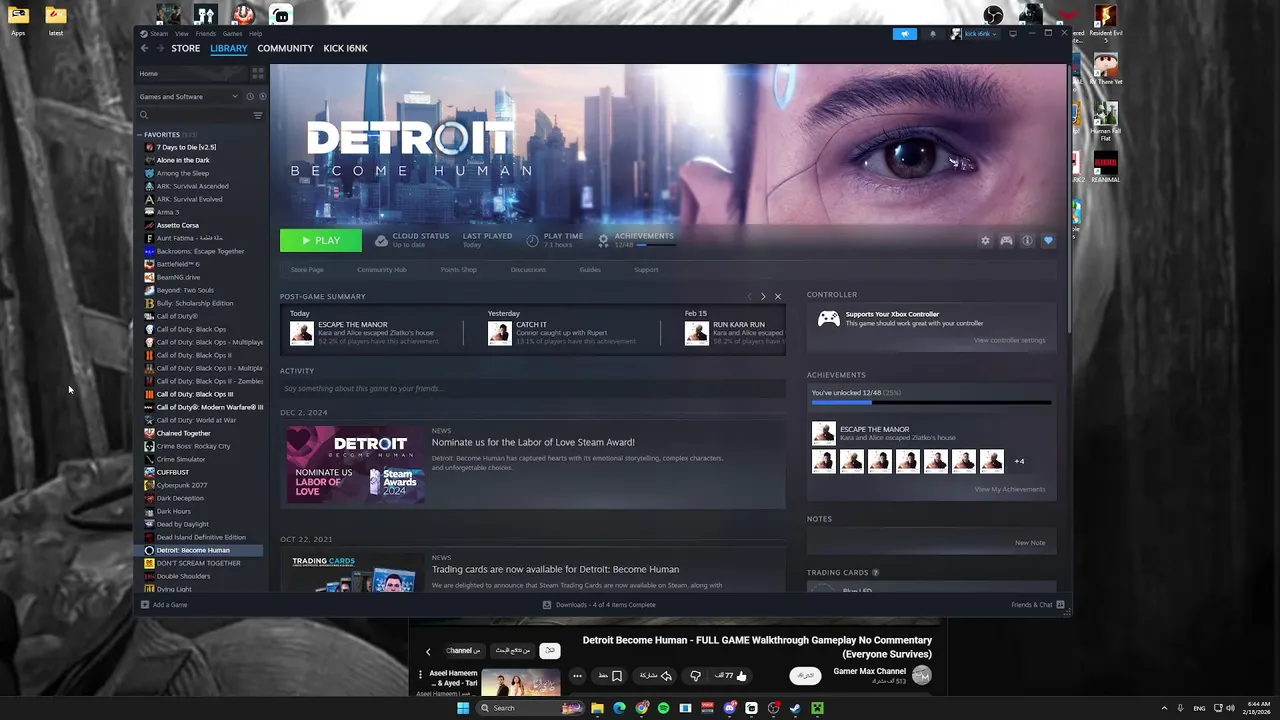Like the YouTube video with thumbs up
1280x720 pixels.
(x=741, y=676)
